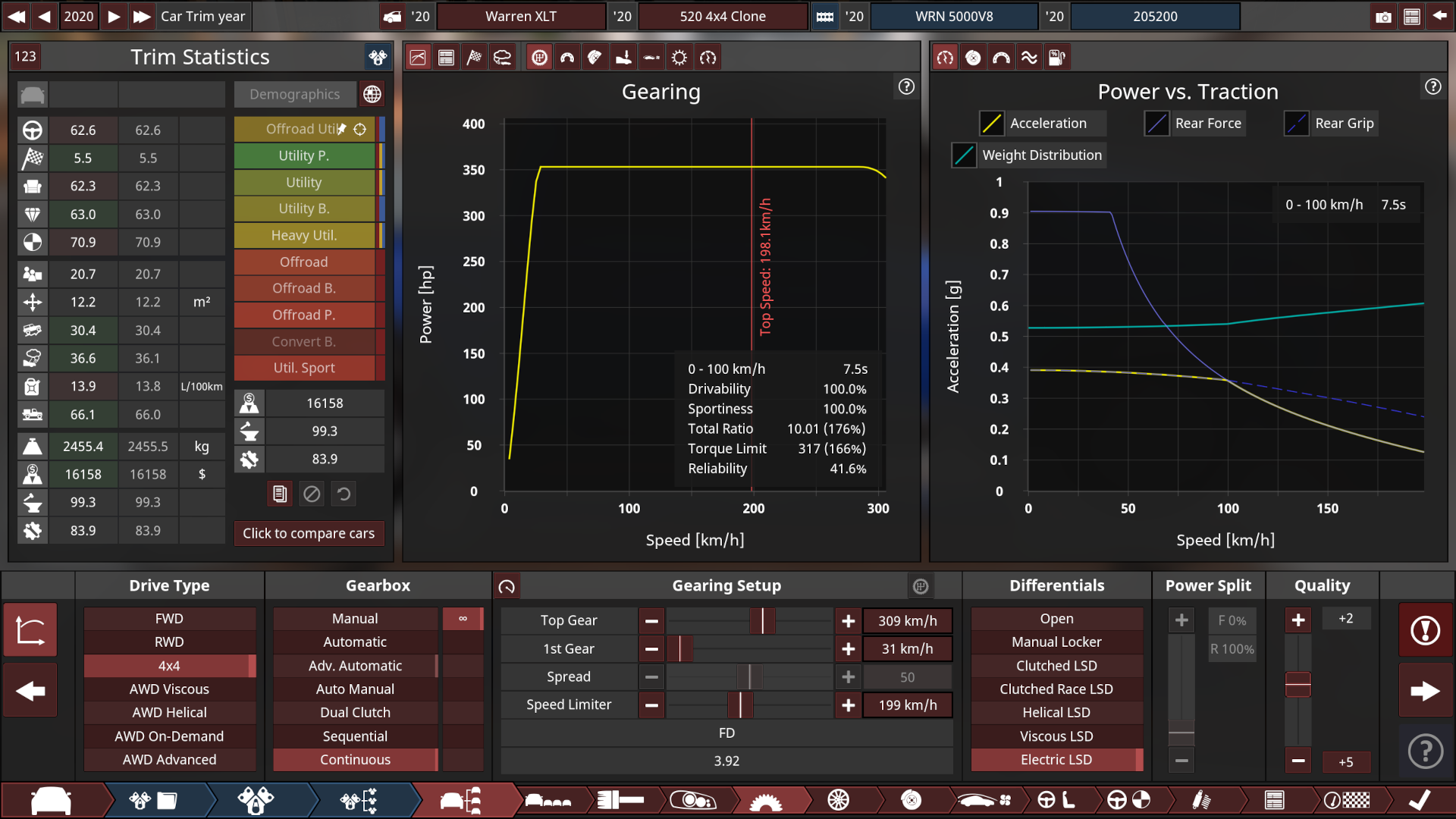Screen dimensions: 1456x819
Task: Toggle FWD drive type selection
Action: coord(169,618)
